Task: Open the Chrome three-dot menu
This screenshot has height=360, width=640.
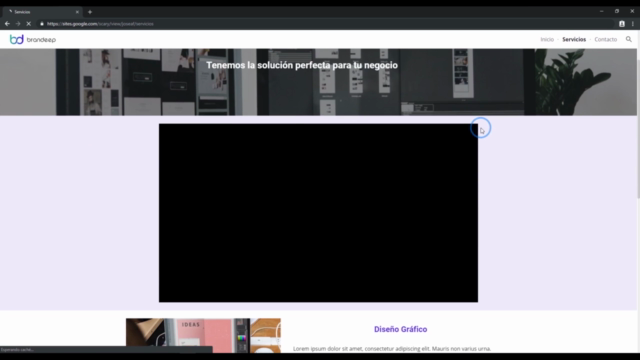Action: (633, 24)
